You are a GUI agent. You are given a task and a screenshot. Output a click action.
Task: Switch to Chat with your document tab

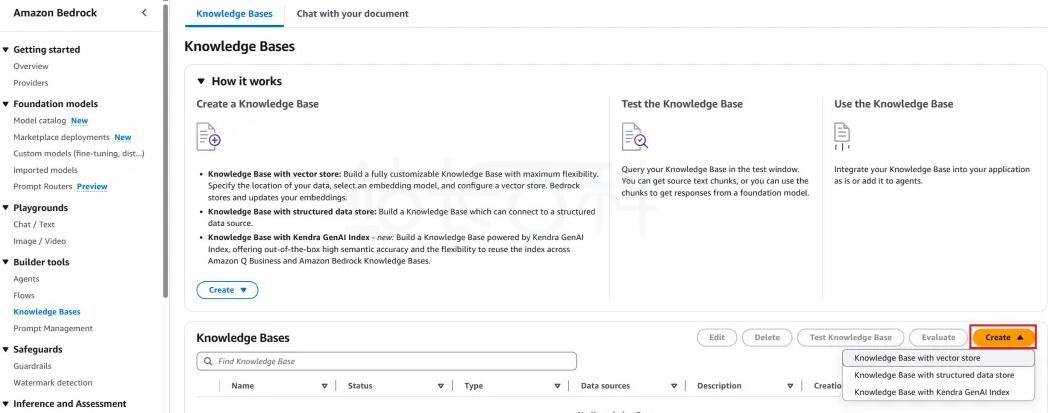pyautogui.click(x=352, y=13)
